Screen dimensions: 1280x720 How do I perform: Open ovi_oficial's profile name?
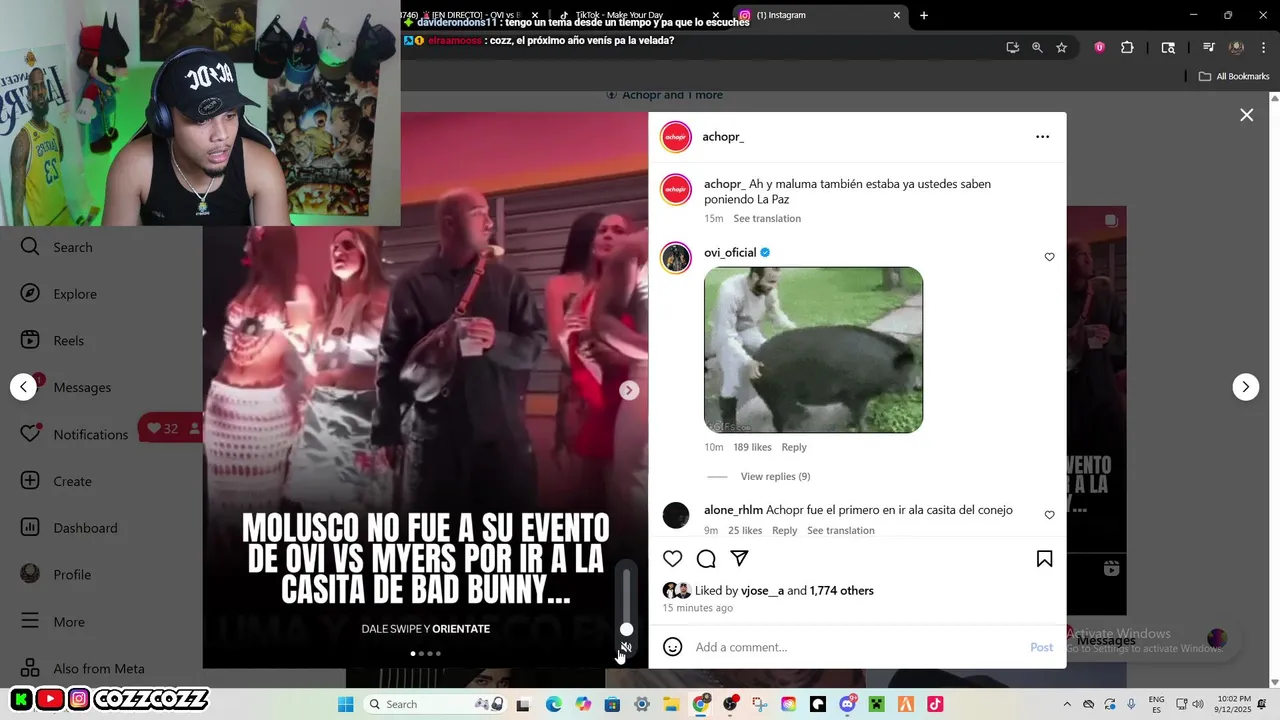coord(731,253)
